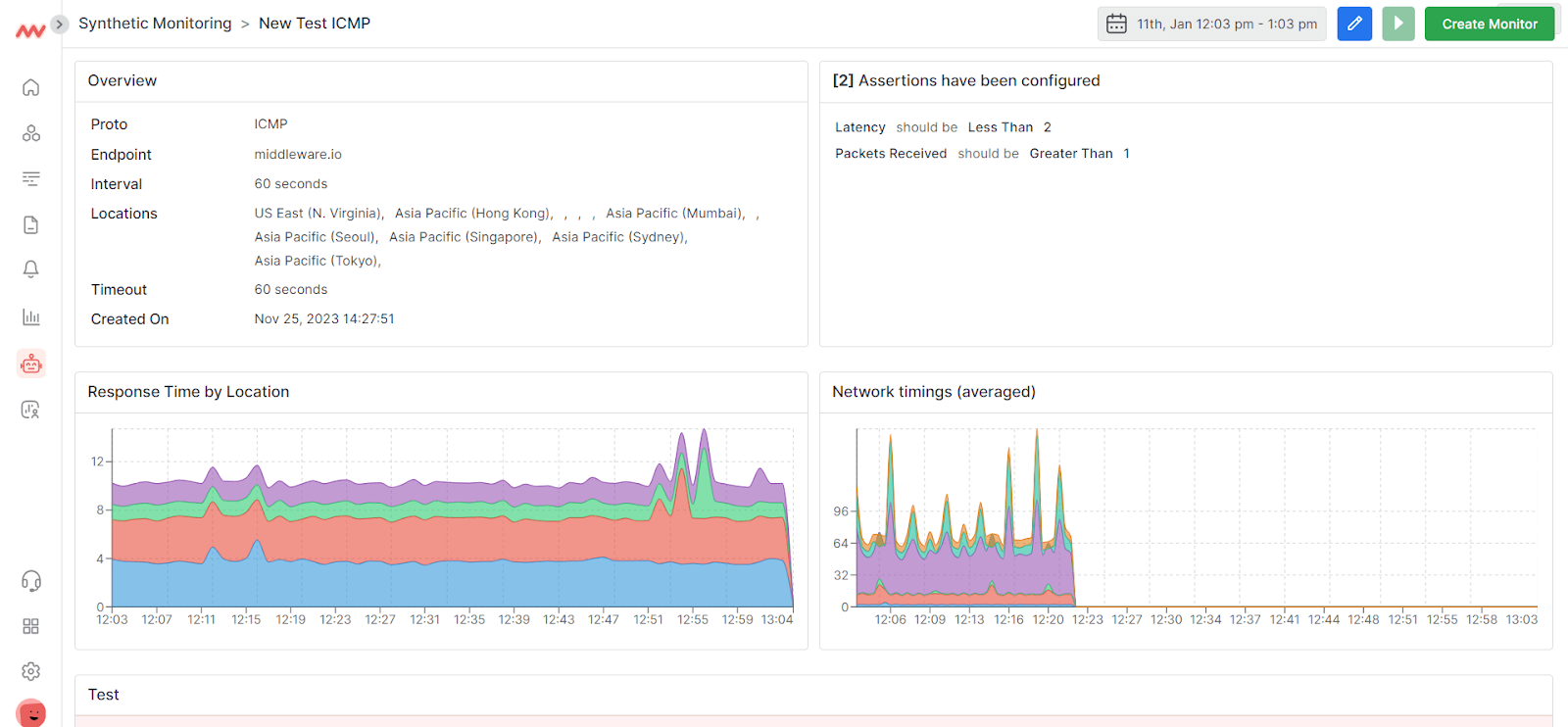Run the test with the play button

(x=1398, y=24)
